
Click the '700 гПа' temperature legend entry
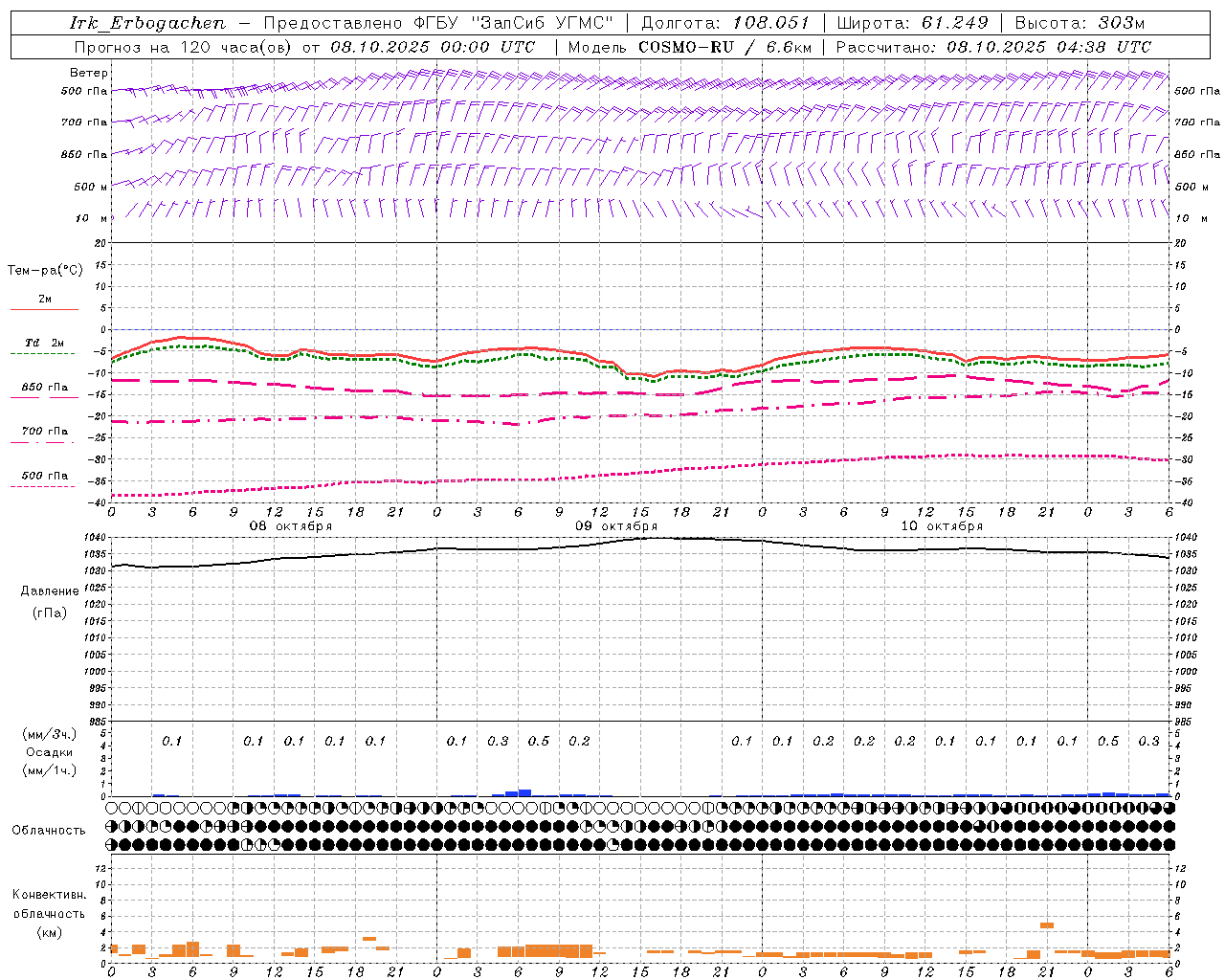pyautogui.click(x=45, y=432)
